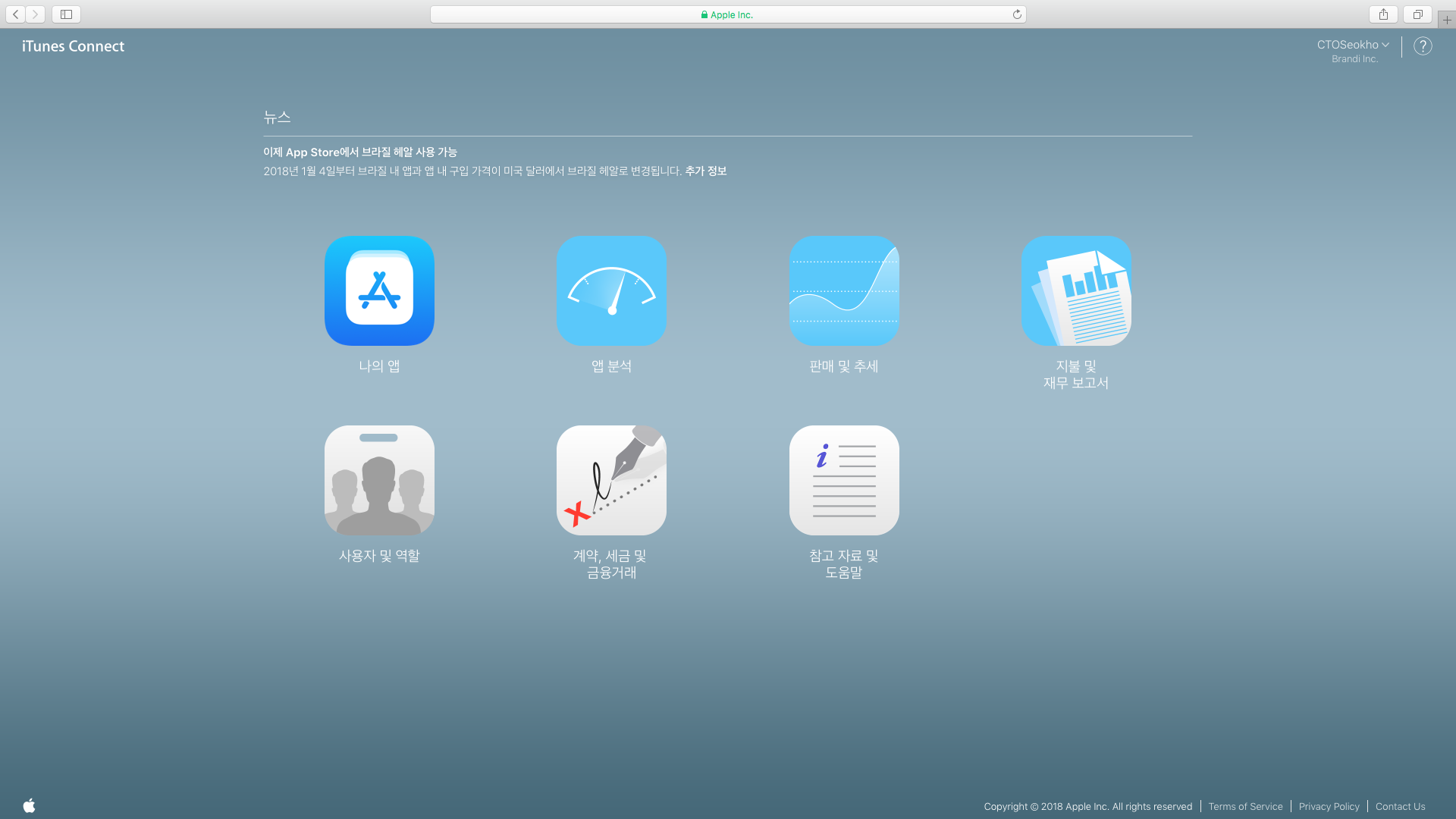This screenshot has height=819, width=1456.
Task: Toggle the Safari sidebar button
Action: coord(66,14)
